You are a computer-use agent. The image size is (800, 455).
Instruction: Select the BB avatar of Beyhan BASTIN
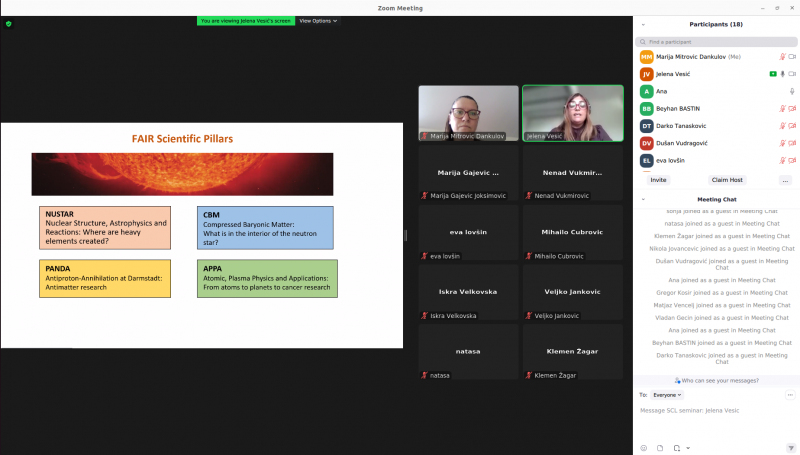(x=646, y=109)
